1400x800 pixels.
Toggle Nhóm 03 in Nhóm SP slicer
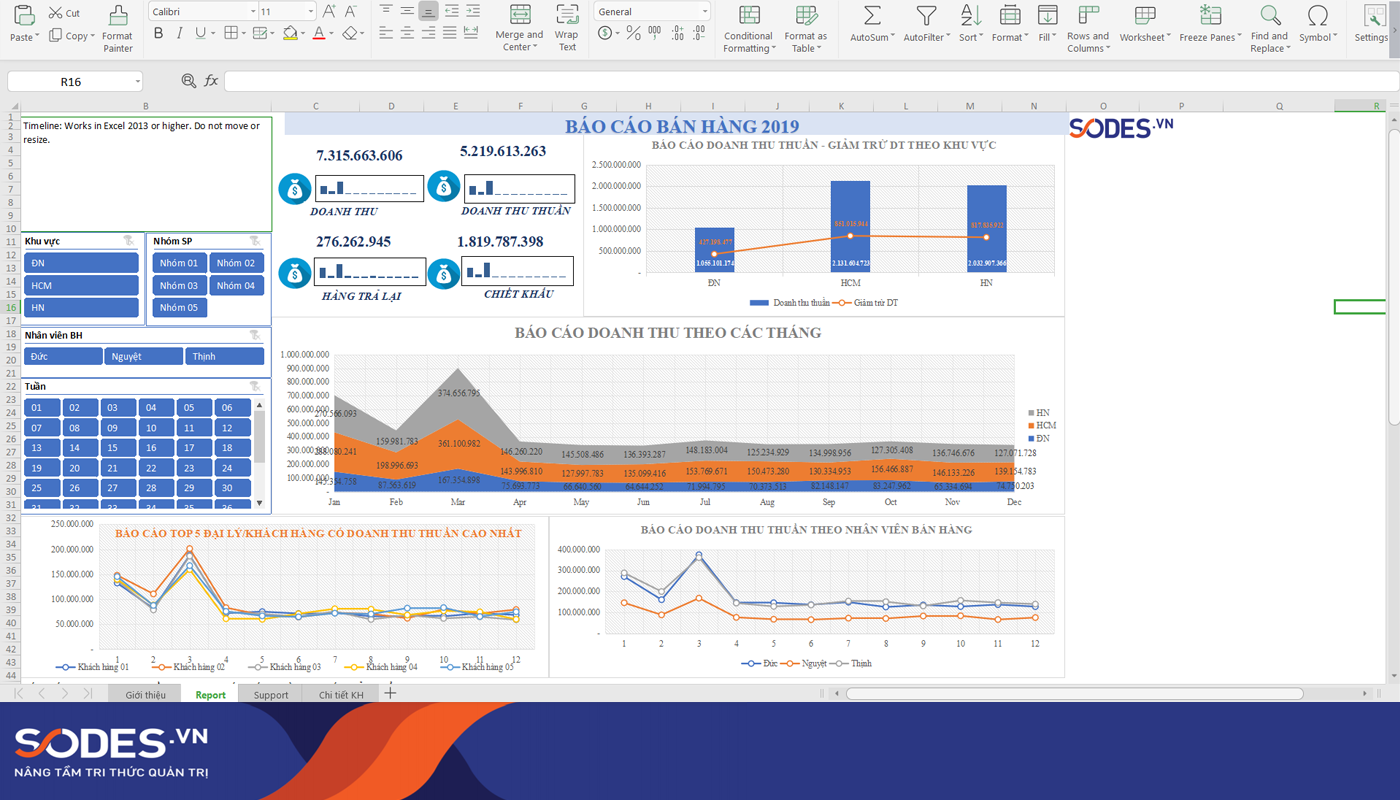[179, 285]
